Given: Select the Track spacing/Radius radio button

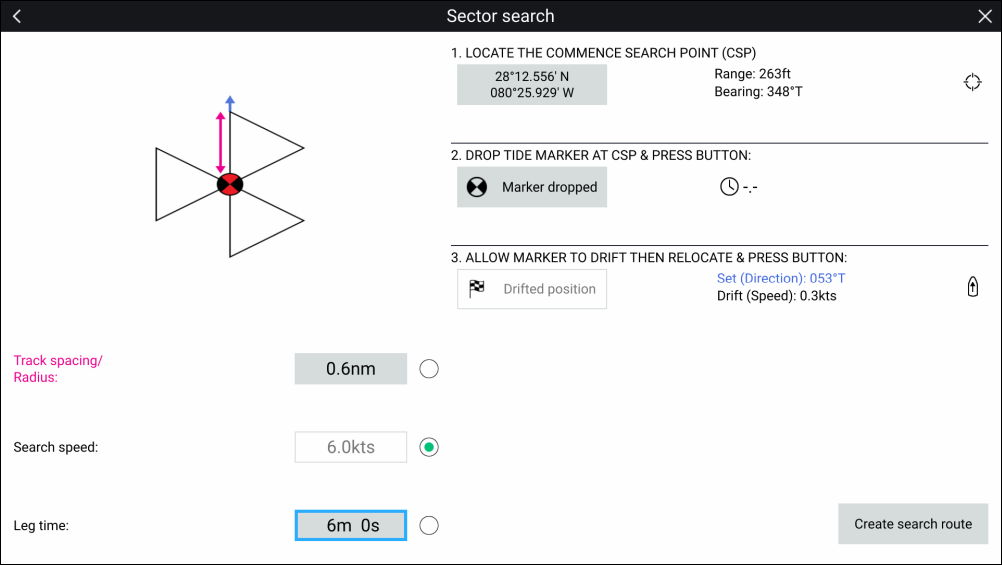Looking at the screenshot, I should pyautogui.click(x=429, y=369).
